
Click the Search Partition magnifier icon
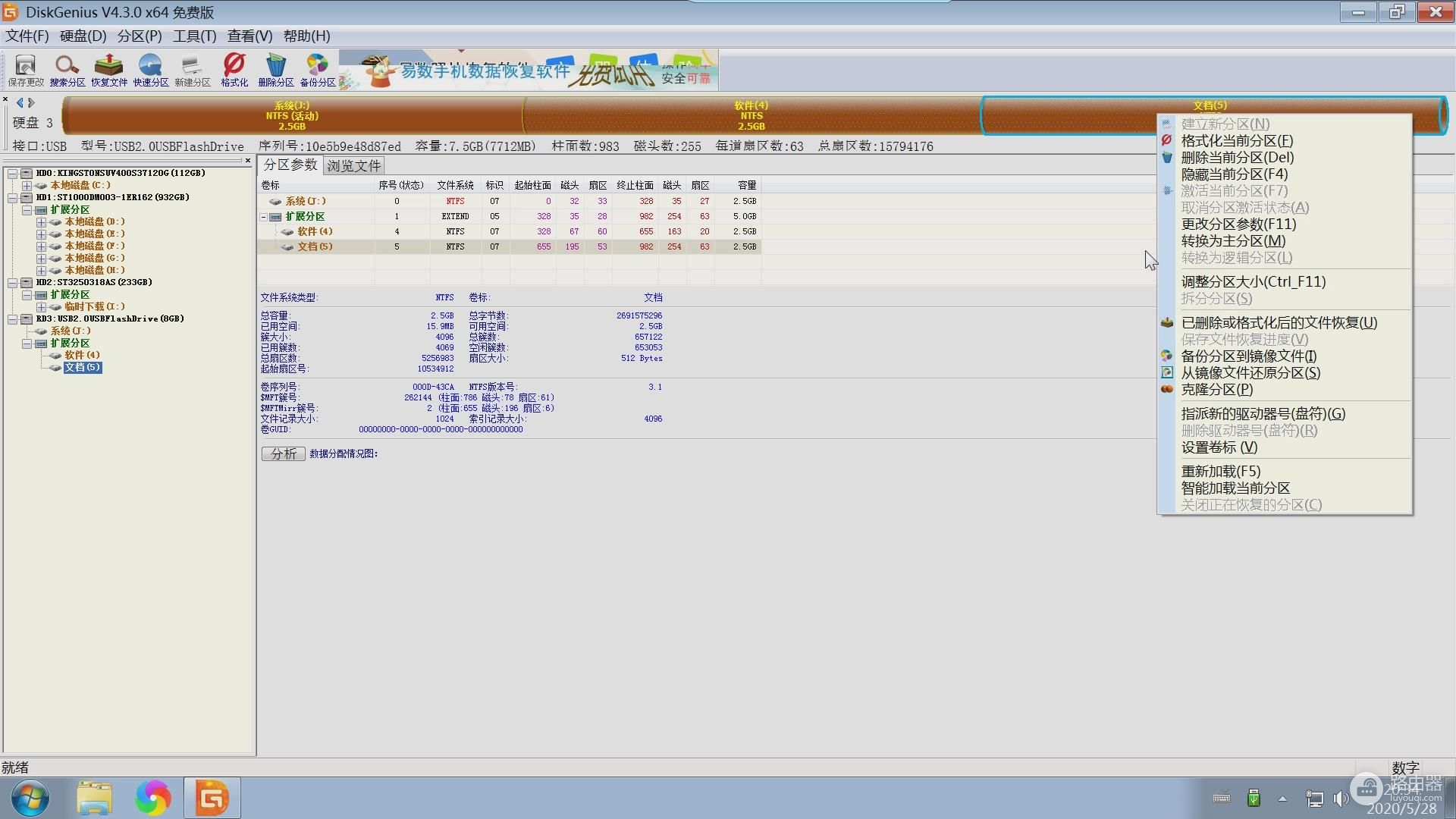tap(67, 69)
